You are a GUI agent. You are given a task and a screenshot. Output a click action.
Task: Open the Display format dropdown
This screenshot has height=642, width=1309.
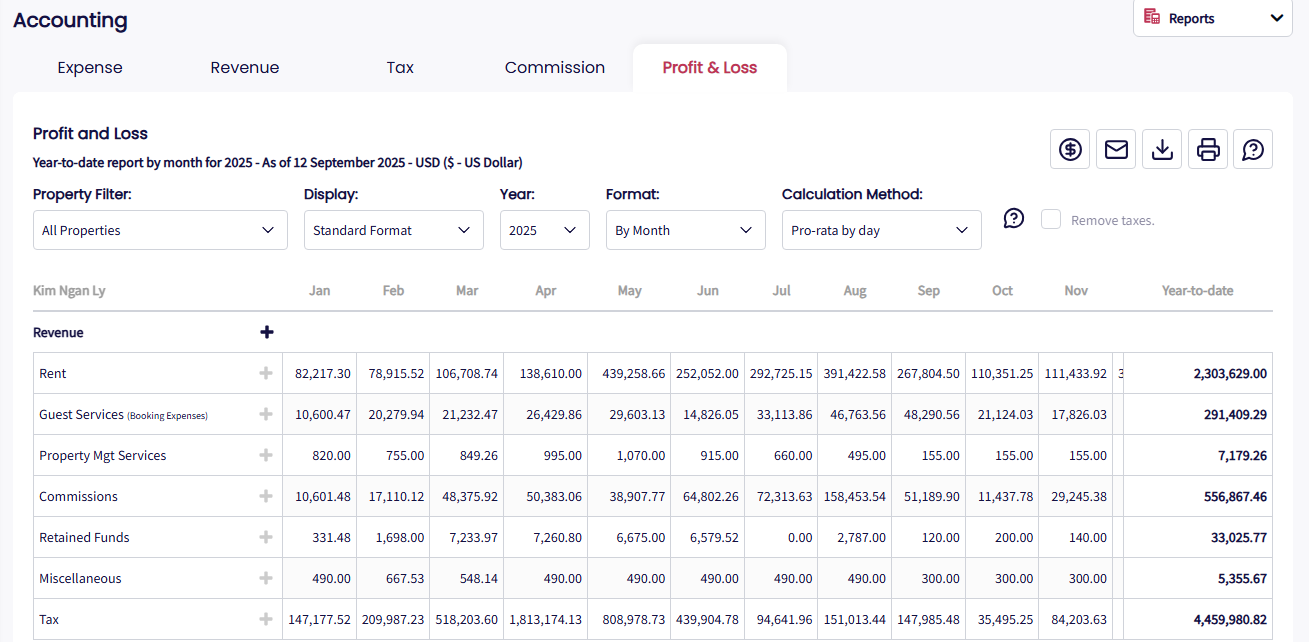click(x=393, y=230)
